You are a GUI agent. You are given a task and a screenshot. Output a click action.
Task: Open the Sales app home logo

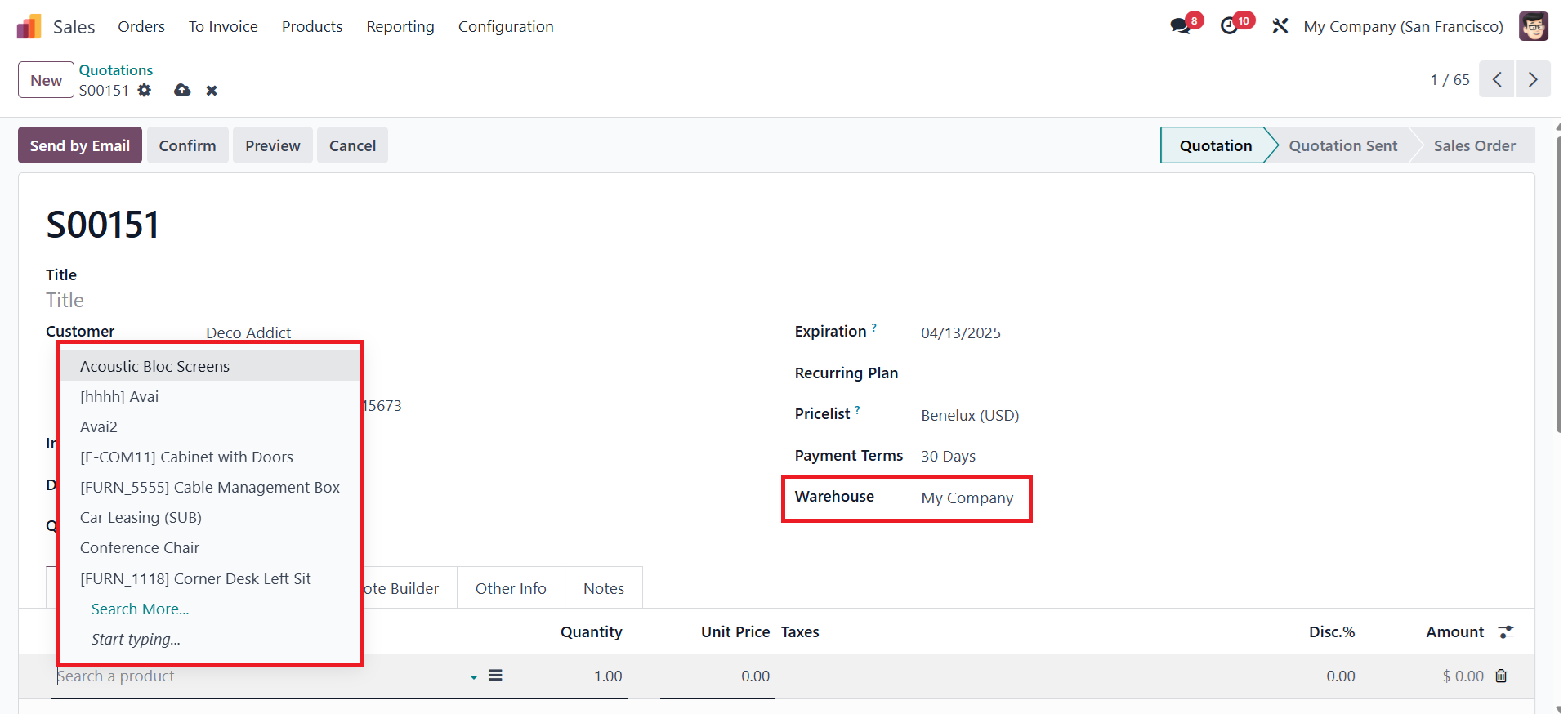coord(29,27)
